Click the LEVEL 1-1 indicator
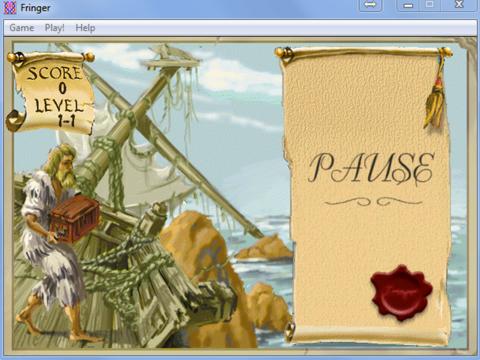Viewport: 480px width, 360px height. click(59, 113)
